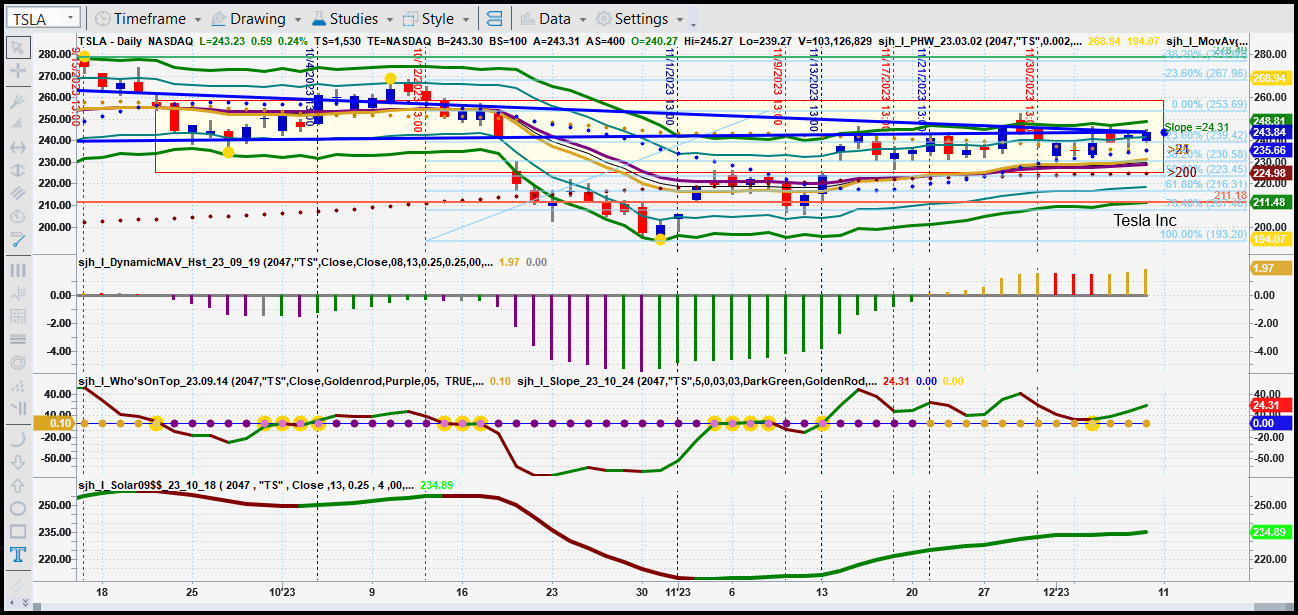The height and width of the screenshot is (615, 1298).
Task: Select the rectangle drawing tool
Action: (x=17, y=531)
